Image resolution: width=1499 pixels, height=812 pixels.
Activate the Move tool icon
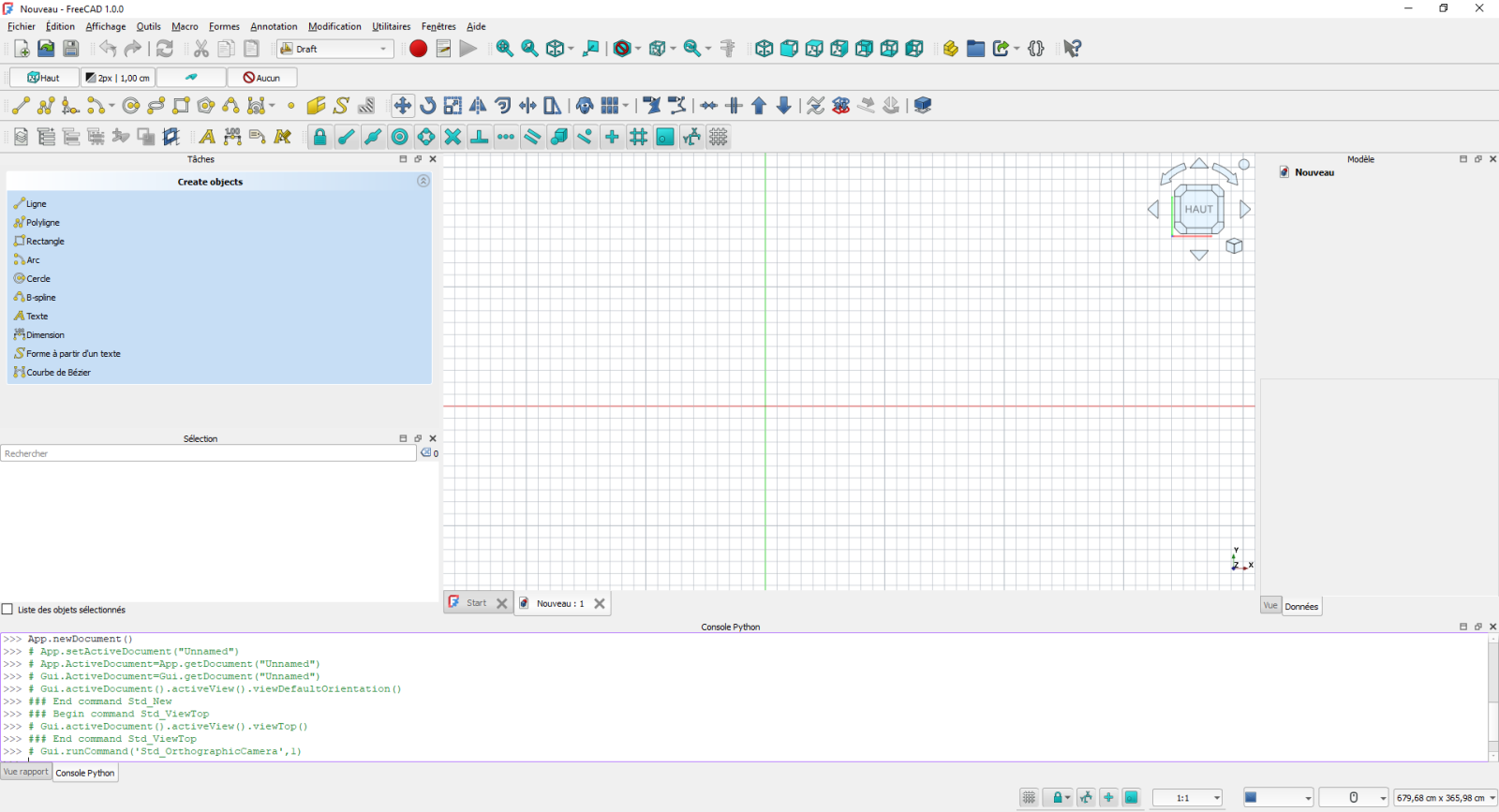(x=403, y=106)
